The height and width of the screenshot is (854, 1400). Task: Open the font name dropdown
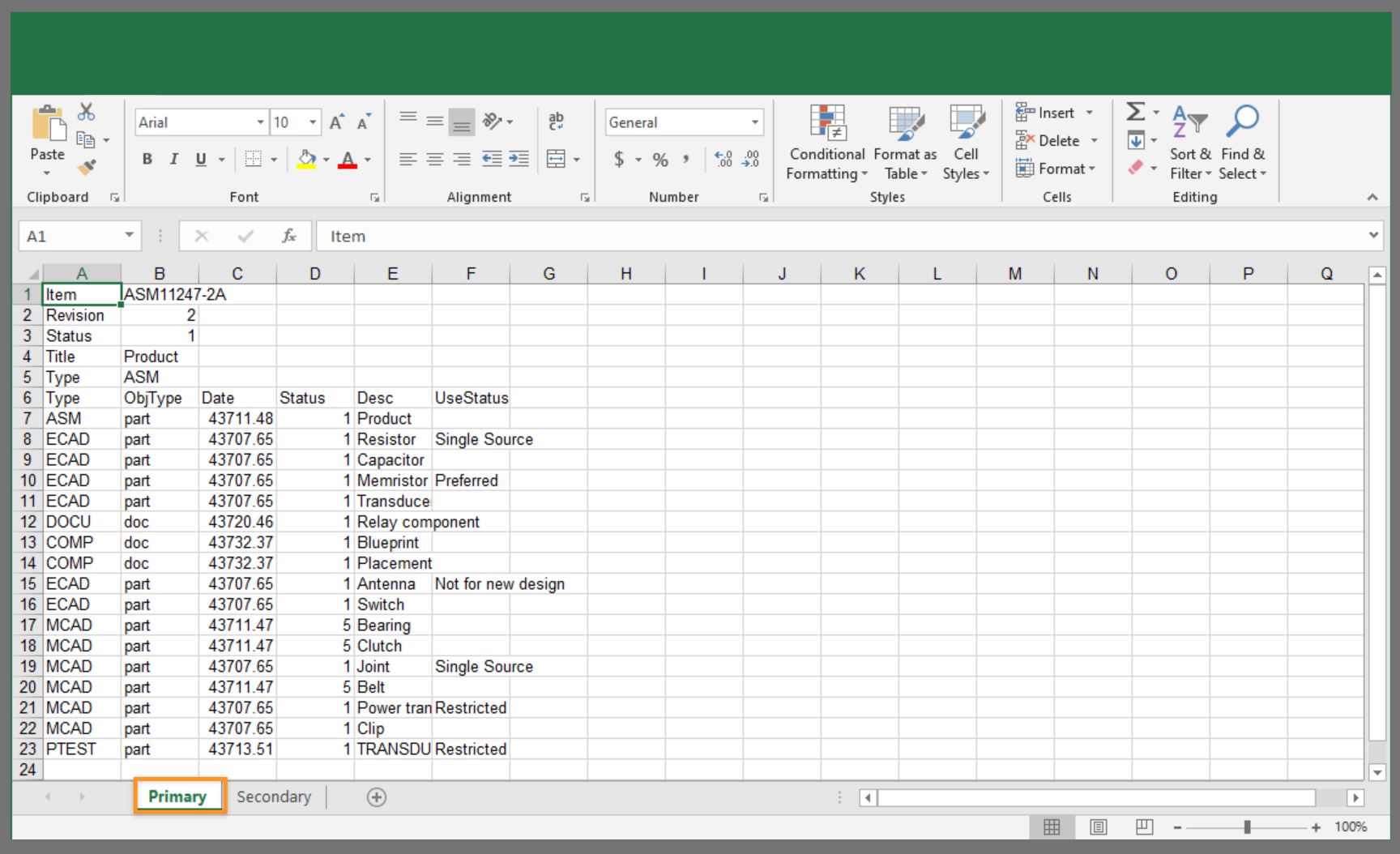coord(260,122)
